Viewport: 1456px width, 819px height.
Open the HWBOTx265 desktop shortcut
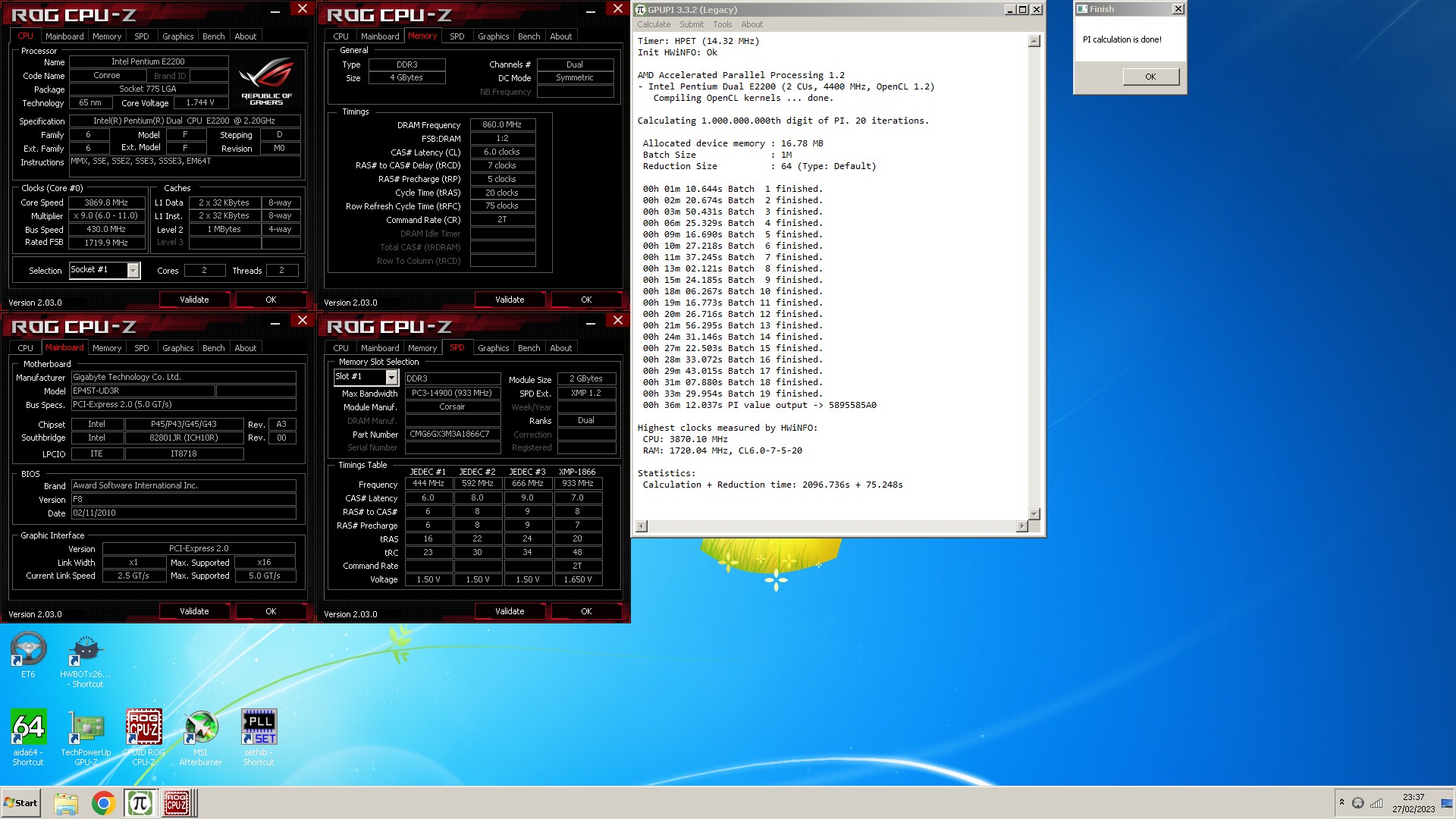pyautogui.click(x=85, y=661)
